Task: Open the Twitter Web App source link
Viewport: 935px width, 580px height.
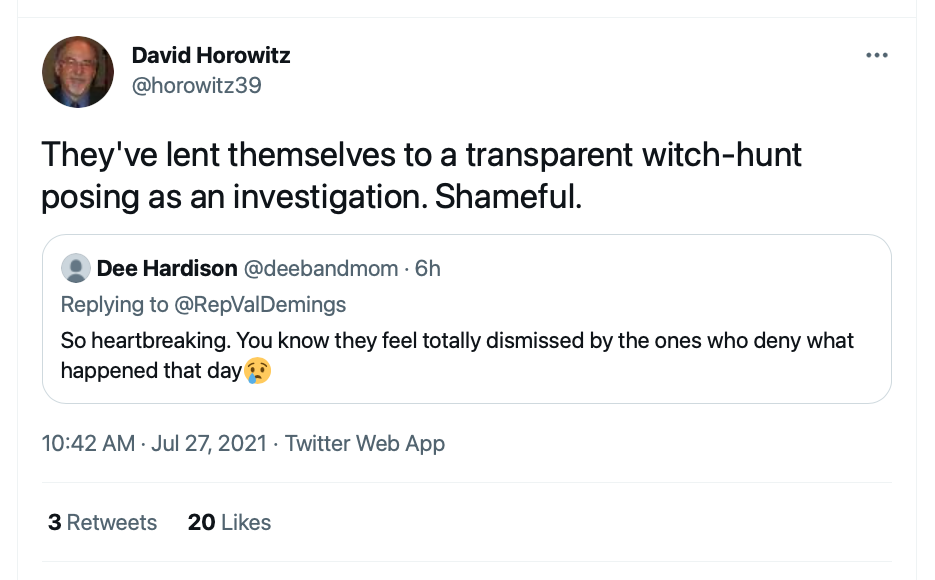Action: pyautogui.click(x=365, y=443)
